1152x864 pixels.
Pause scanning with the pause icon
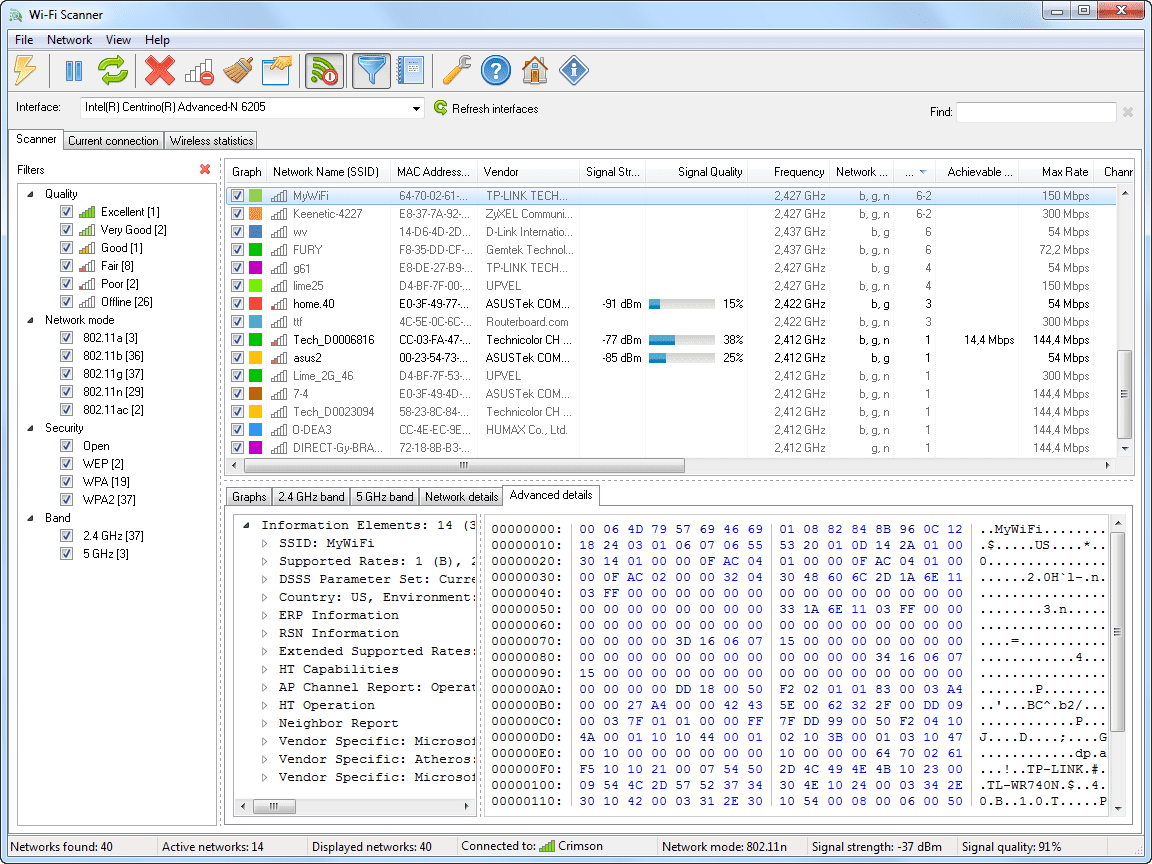(74, 70)
